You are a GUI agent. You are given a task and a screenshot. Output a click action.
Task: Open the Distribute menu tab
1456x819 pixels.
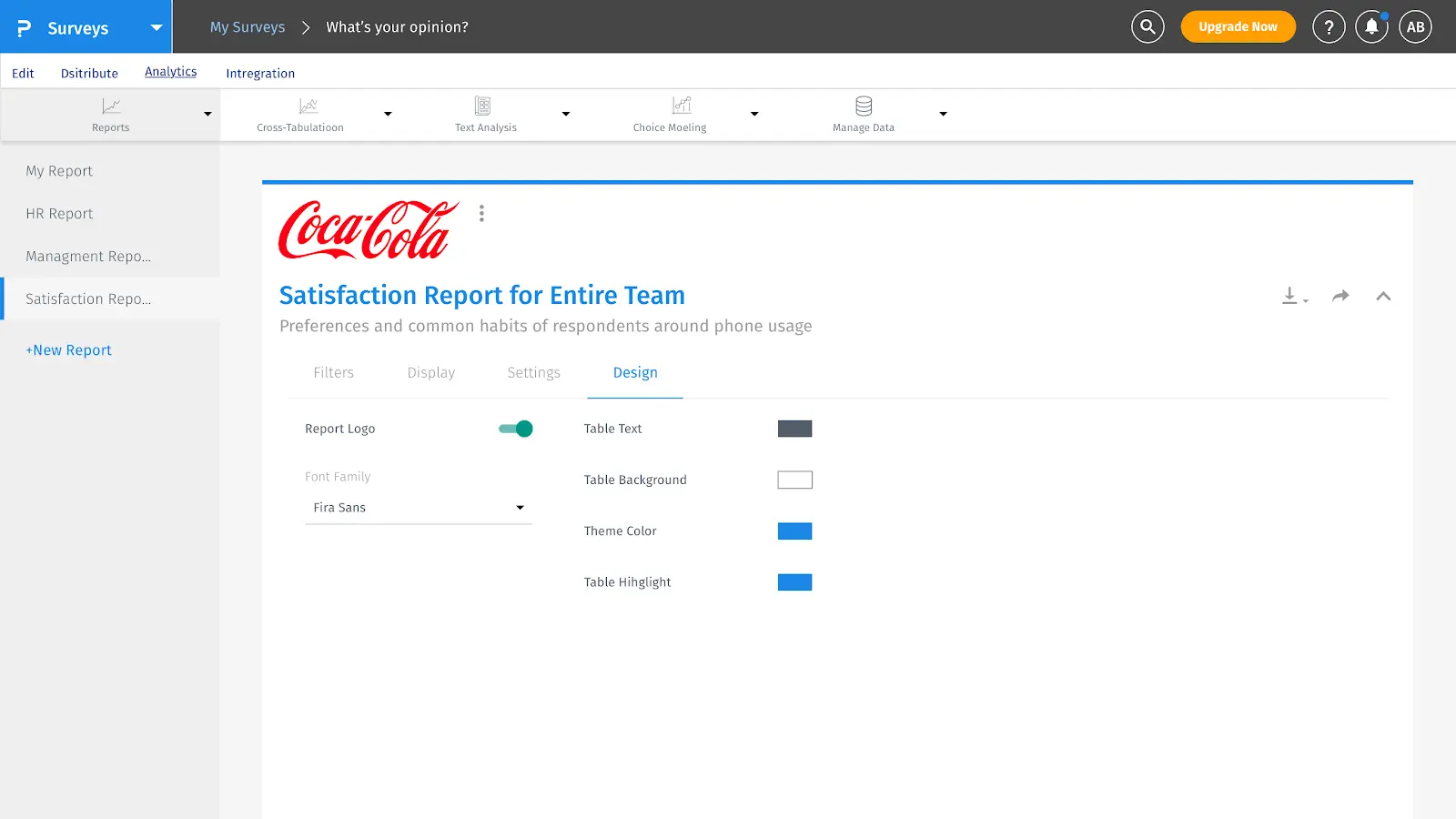pyautogui.click(x=89, y=73)
